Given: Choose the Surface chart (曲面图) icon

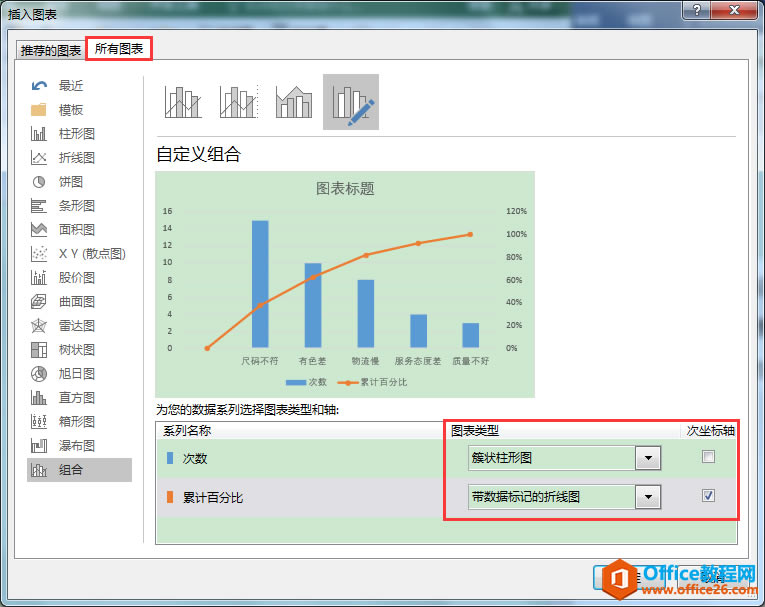Looking at the screenshot, I should [39, 302].
